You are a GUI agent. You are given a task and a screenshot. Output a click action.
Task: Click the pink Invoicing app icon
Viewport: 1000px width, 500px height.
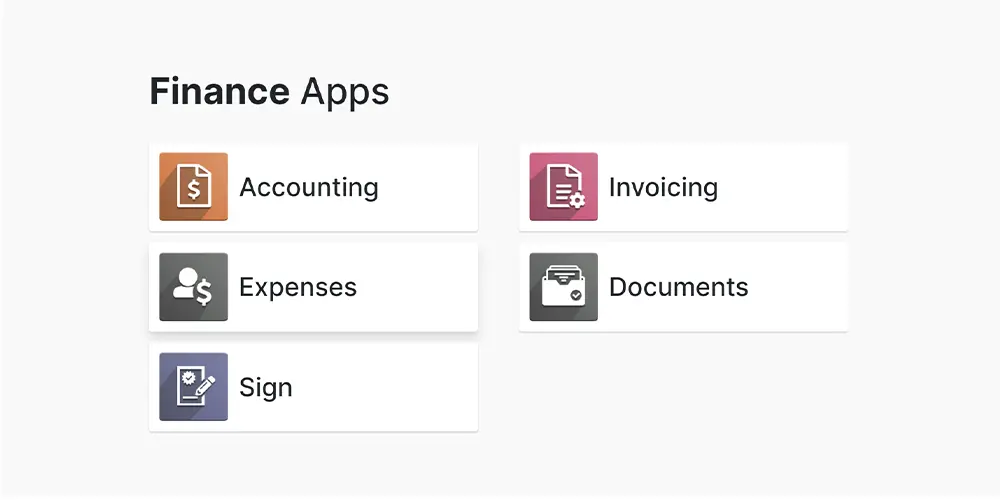(563, 187)
